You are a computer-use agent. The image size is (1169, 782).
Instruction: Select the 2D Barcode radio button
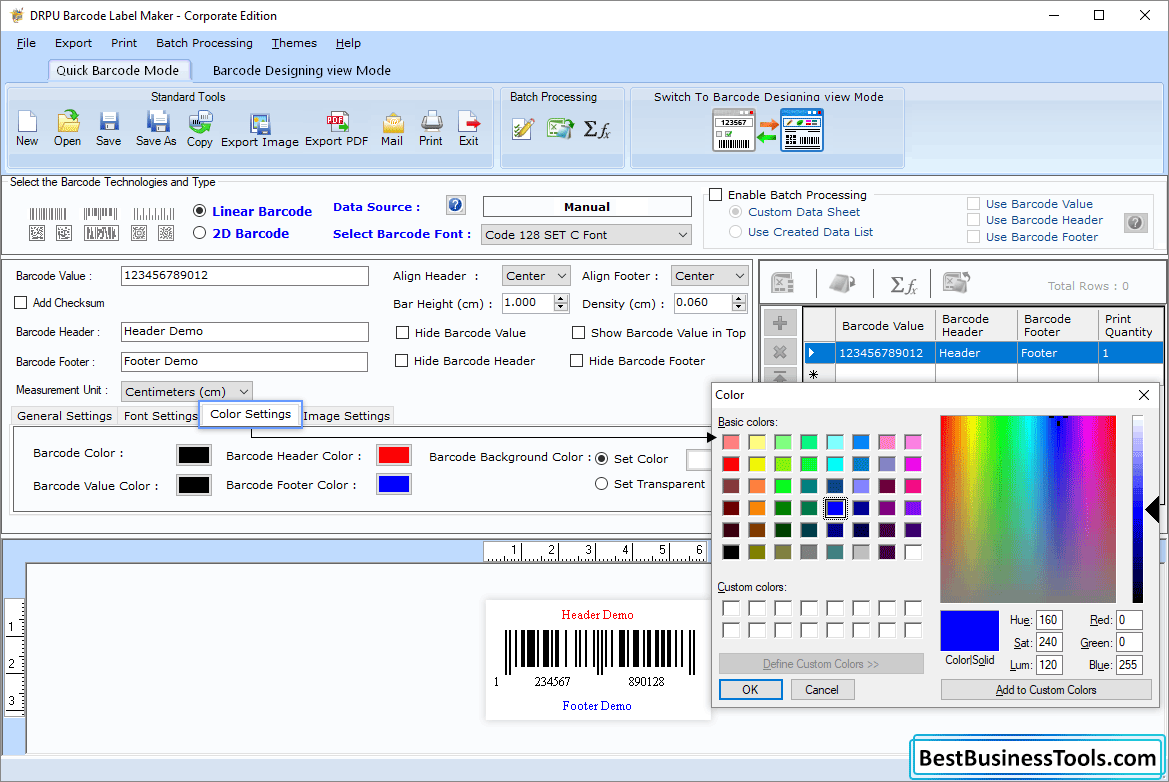point(199,233)
